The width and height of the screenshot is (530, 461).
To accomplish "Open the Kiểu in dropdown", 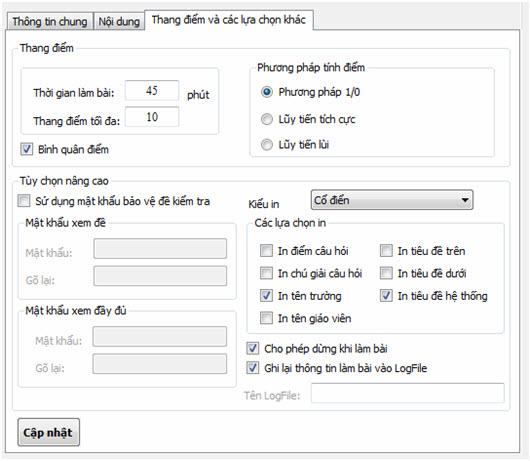I will click(392, 200).
